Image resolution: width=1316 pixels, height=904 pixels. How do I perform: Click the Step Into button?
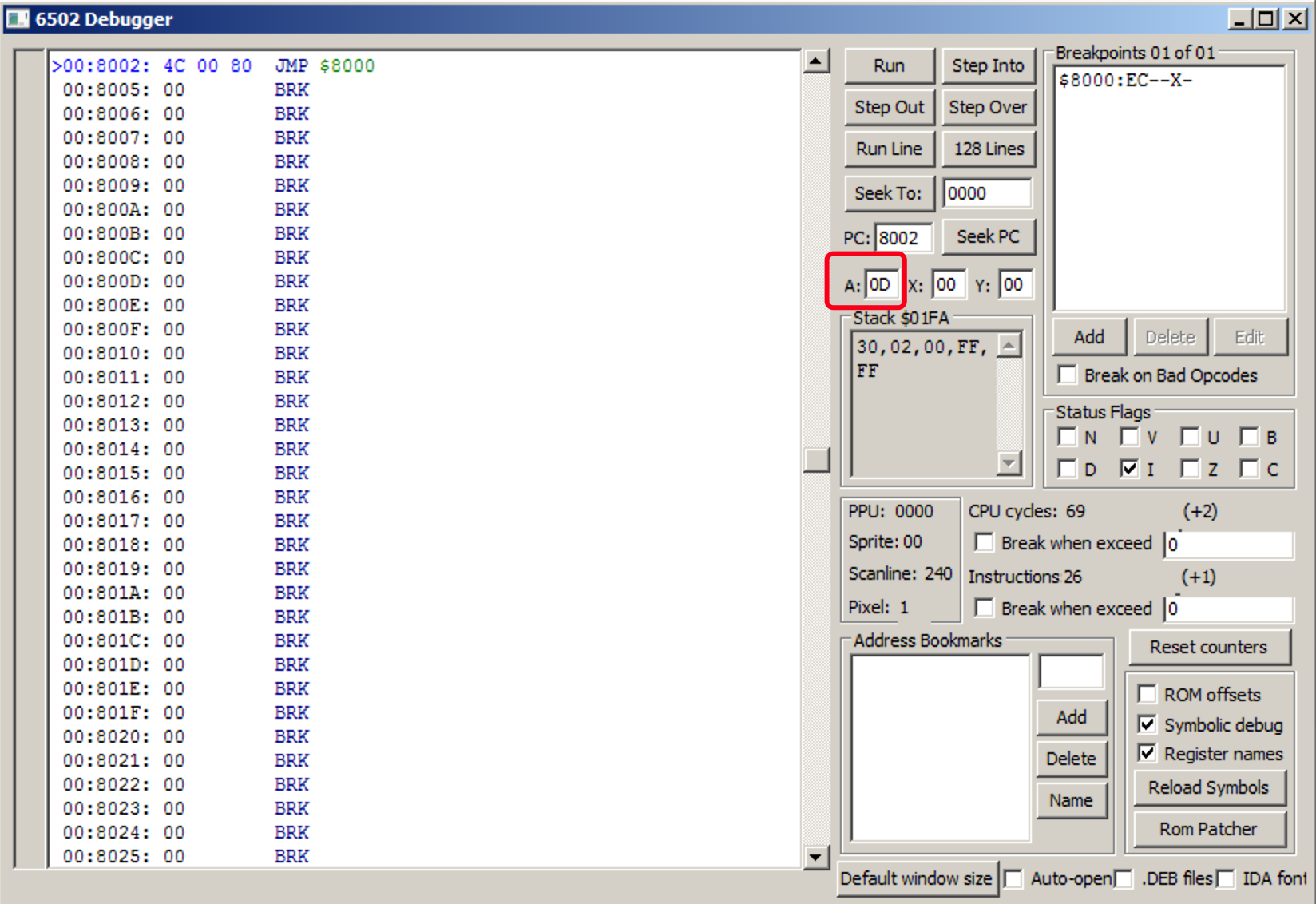point(988,65)
